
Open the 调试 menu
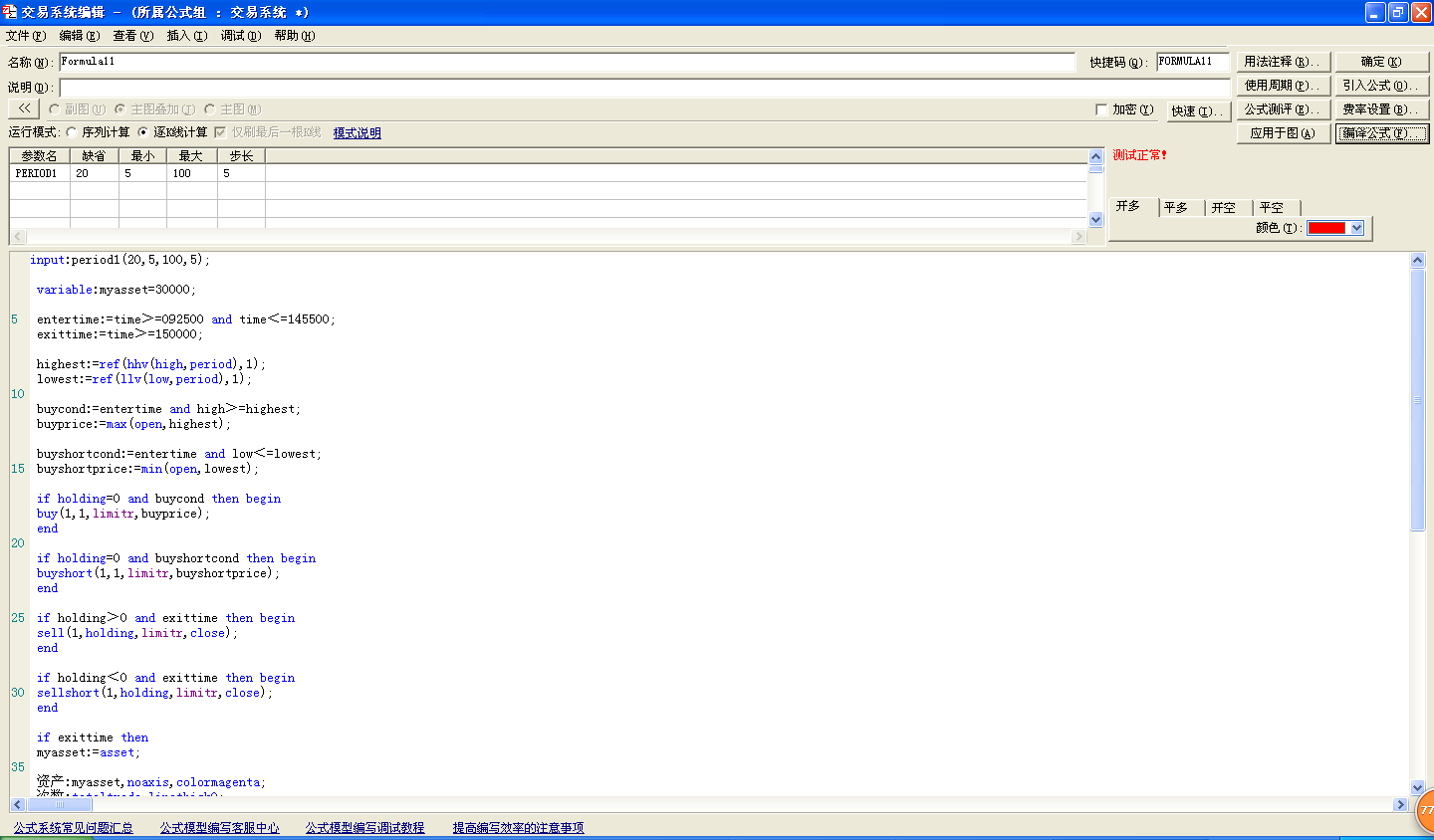point(240,36)
